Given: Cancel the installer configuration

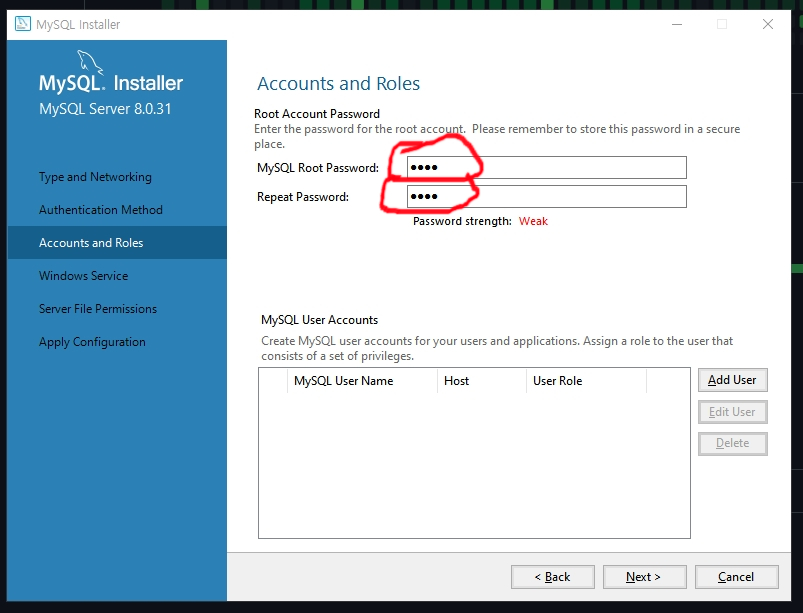Looking at the screenshot, I should point(736,577).
